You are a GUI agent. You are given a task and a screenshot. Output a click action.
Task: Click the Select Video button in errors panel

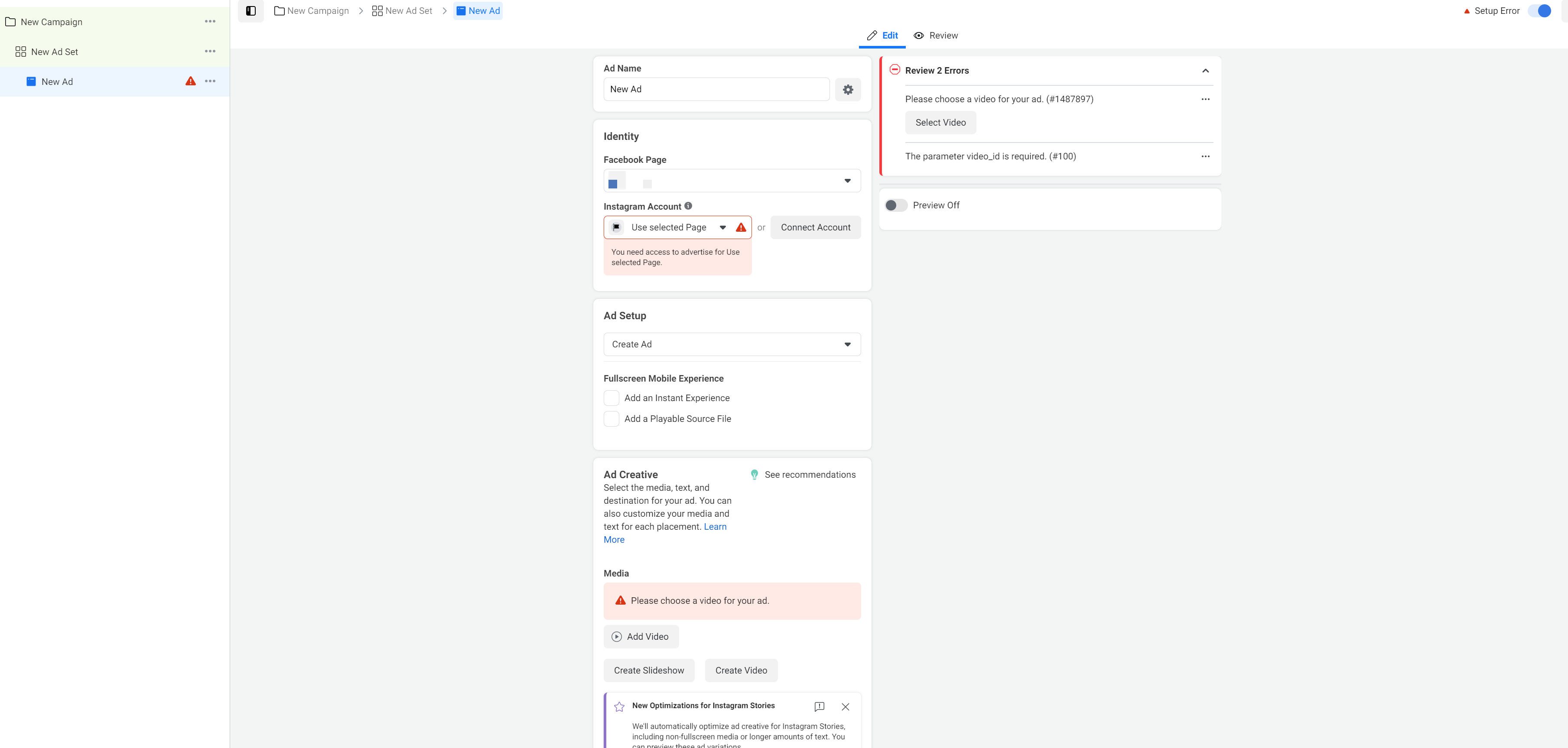tap(940, 122)
